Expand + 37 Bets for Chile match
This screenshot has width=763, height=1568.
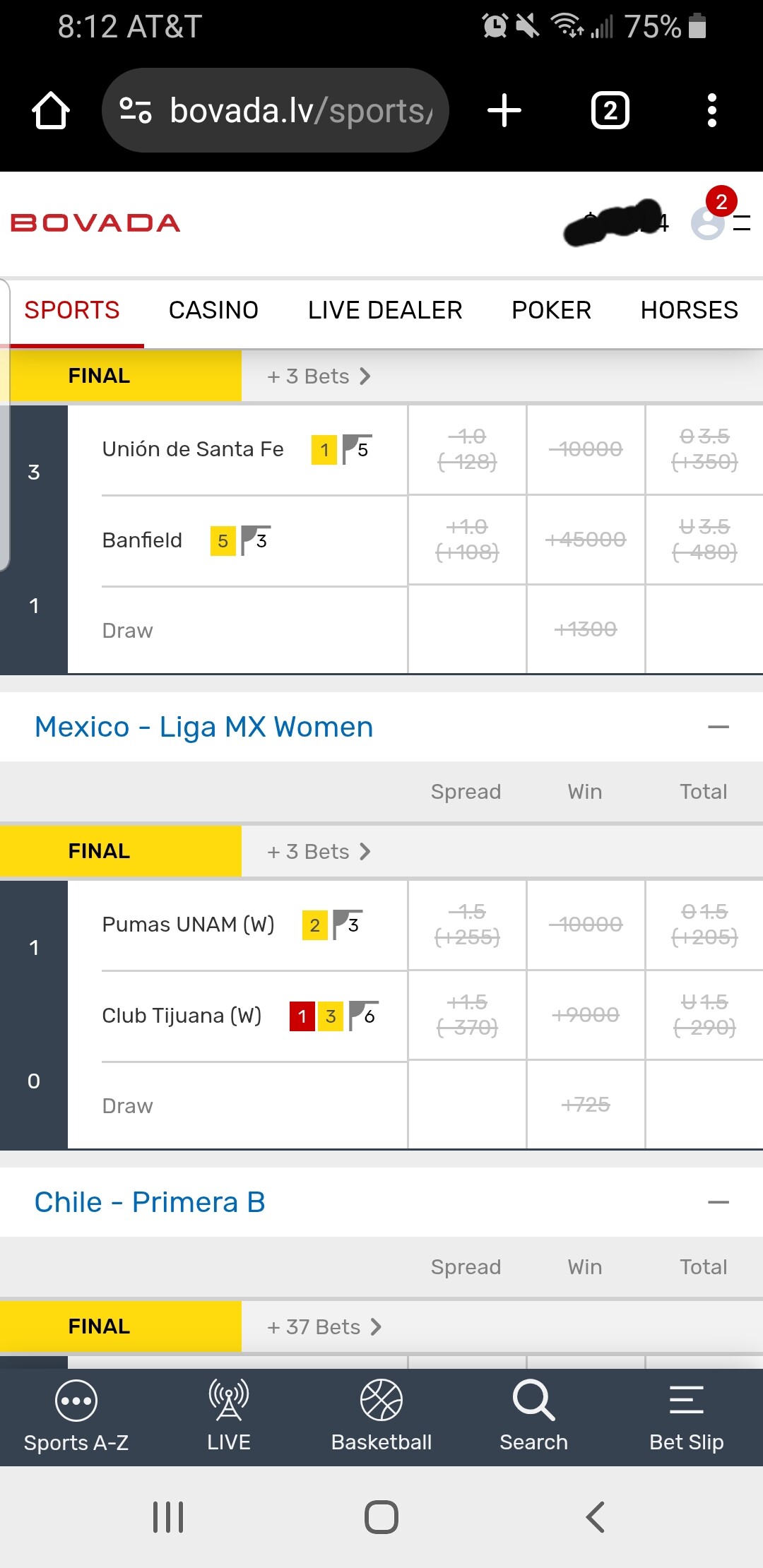click(324, 1327)
